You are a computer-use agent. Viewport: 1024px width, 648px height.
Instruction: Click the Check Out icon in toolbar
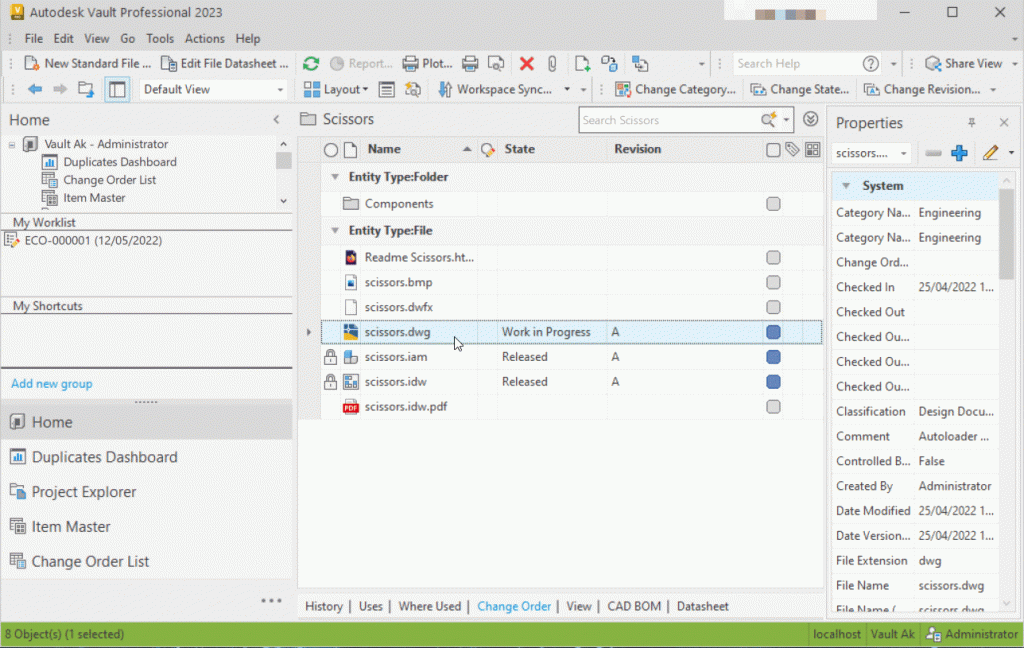point(609,63)
